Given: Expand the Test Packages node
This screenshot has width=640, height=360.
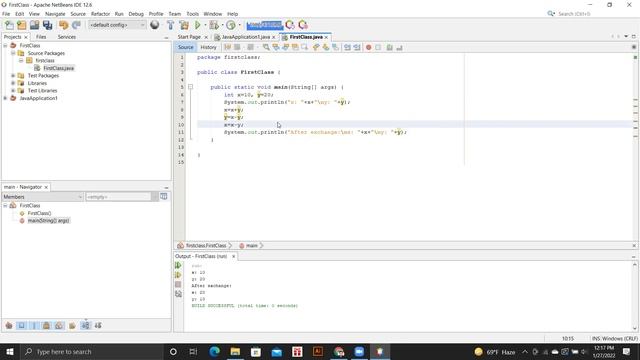Looking at the screenshot, I should [x=13, y=76].
